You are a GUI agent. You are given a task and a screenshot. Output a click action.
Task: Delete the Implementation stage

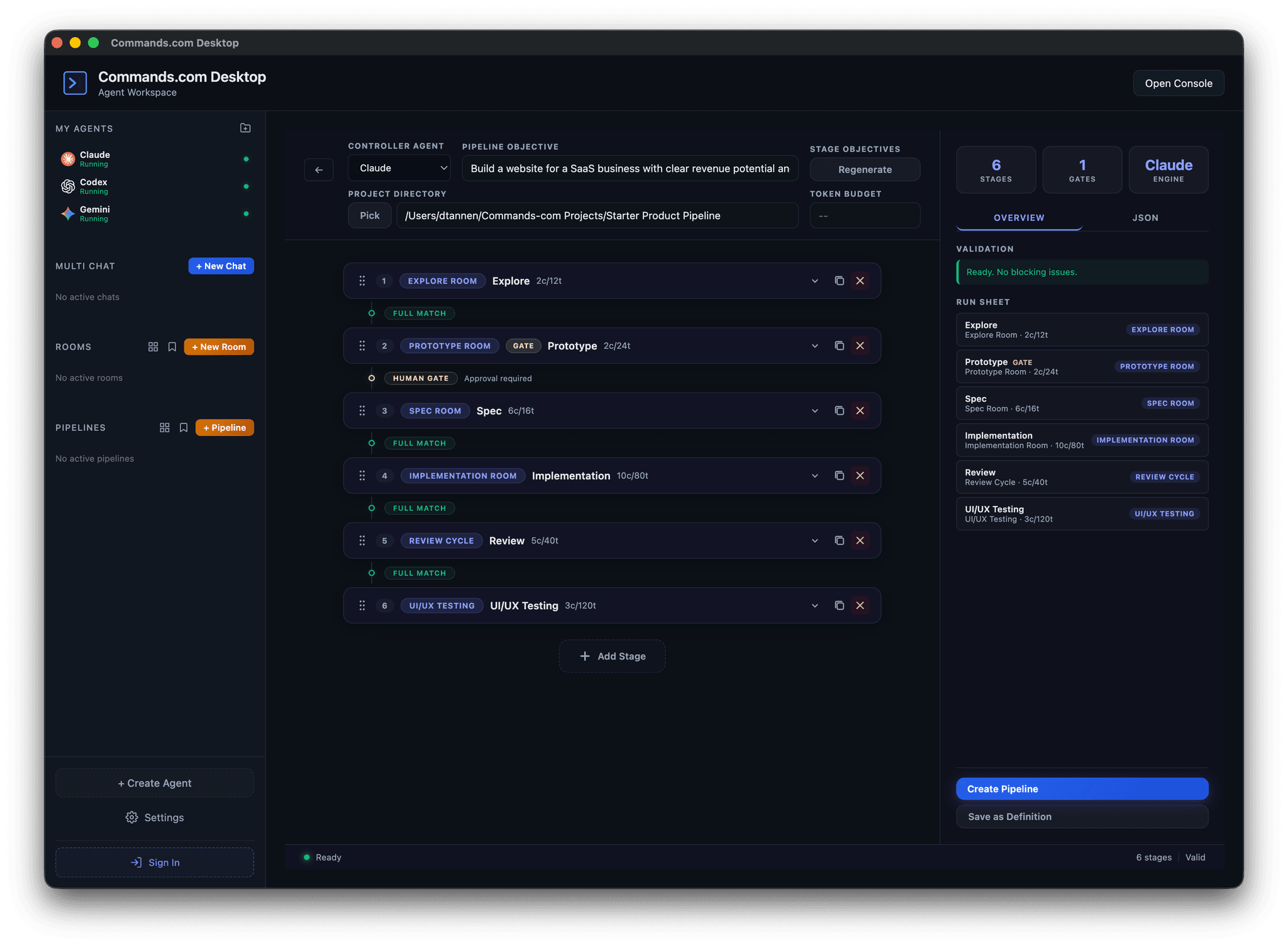(860, 476)
